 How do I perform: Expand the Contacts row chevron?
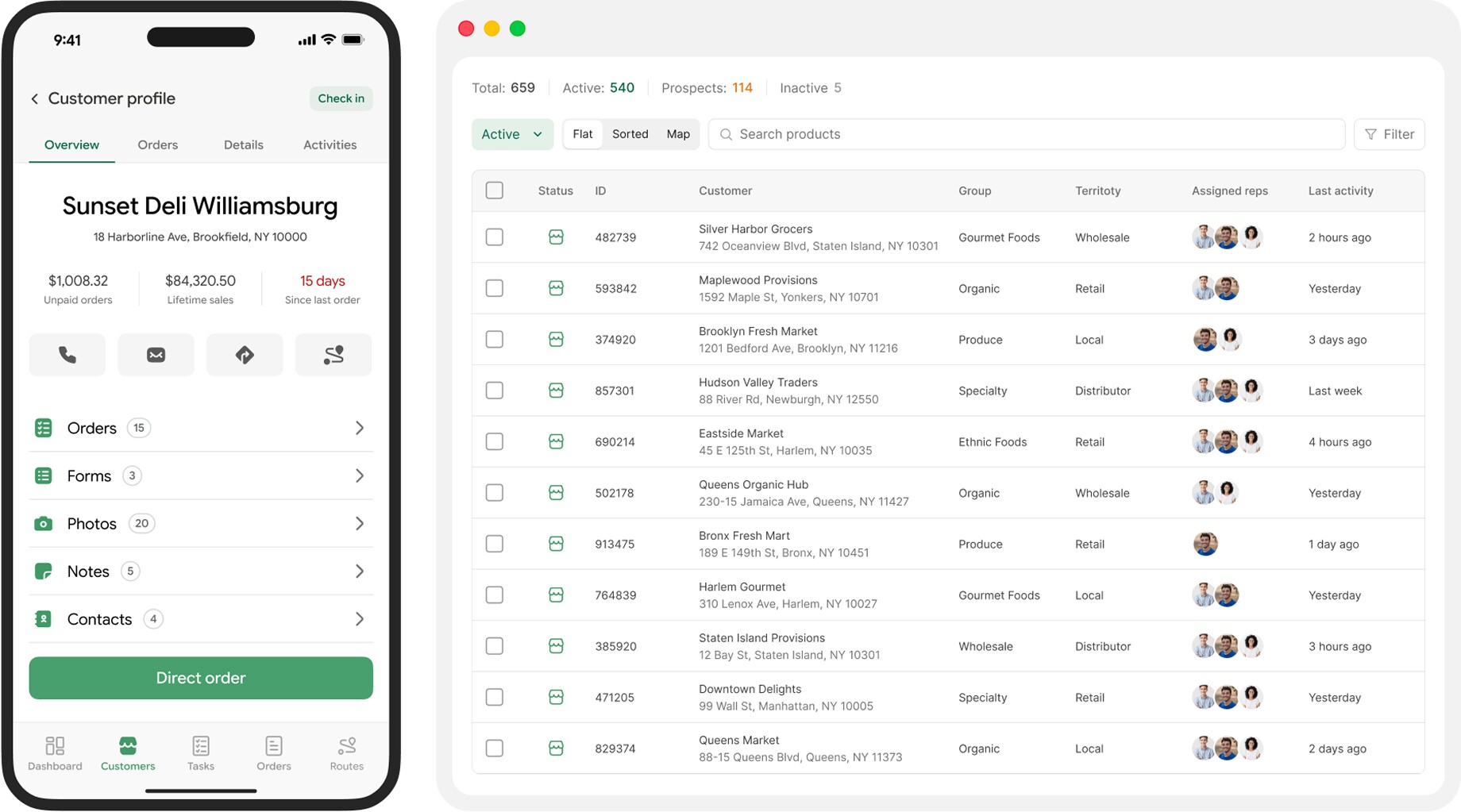click(x=360, y=619)
